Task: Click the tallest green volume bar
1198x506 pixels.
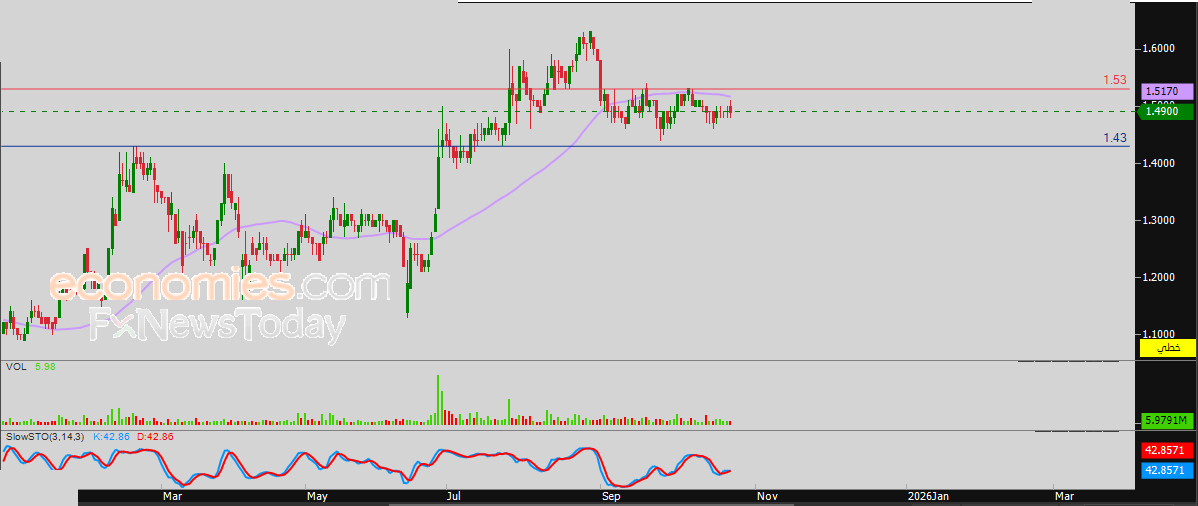Action: click(439, 400)
